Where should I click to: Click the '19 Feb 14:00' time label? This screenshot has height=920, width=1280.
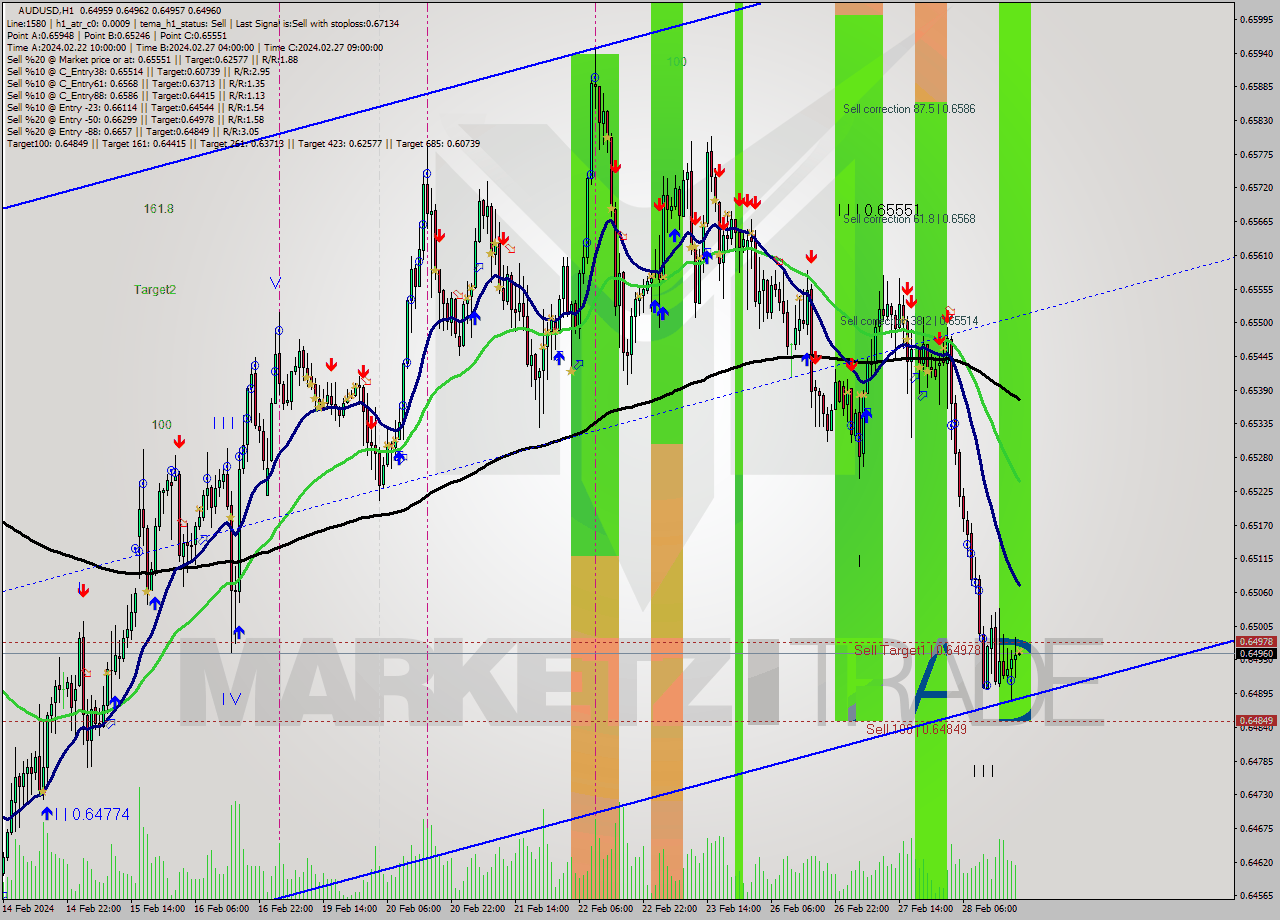(350, 910)
